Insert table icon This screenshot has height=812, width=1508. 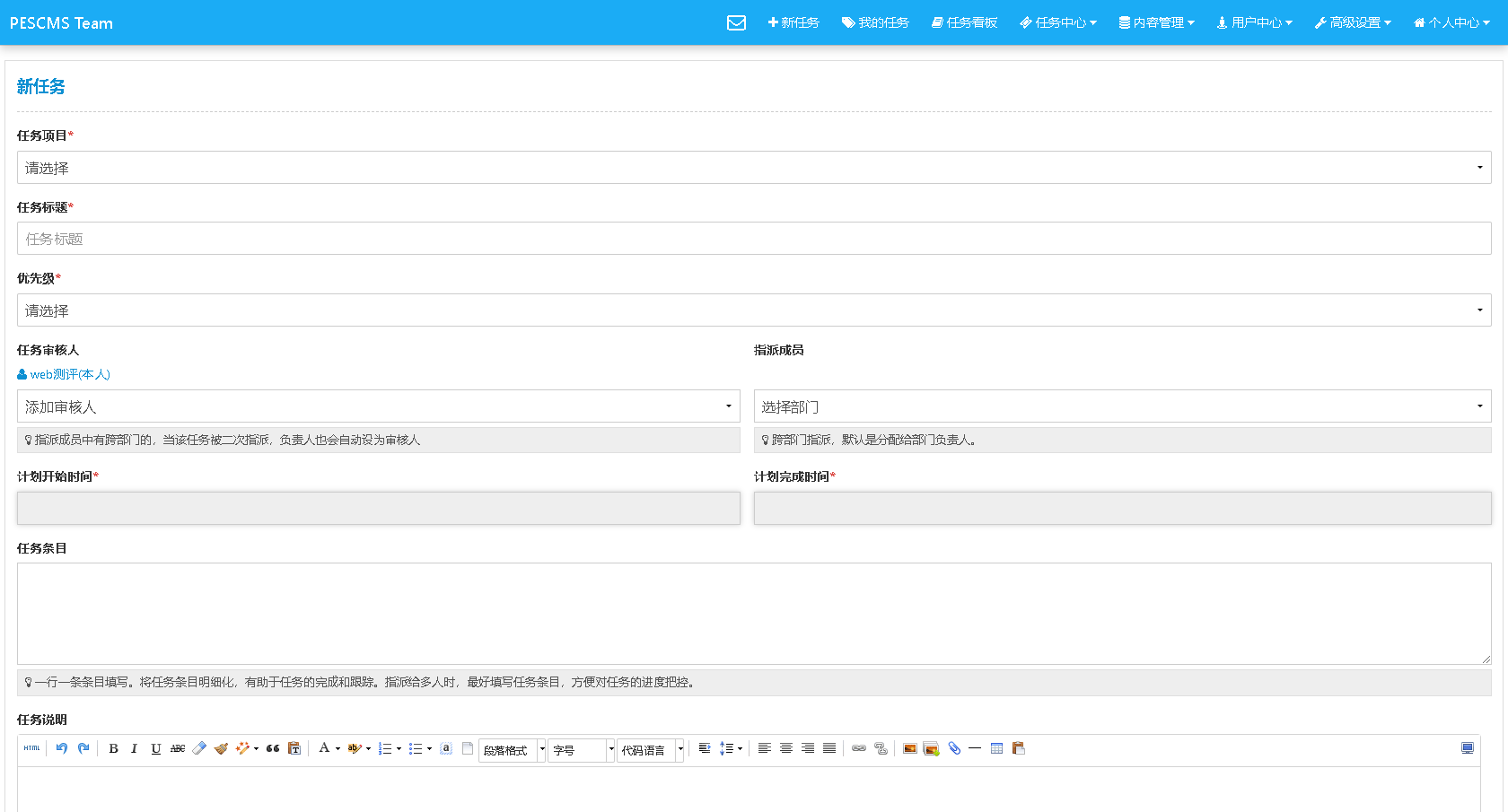[x=996, y=748]
